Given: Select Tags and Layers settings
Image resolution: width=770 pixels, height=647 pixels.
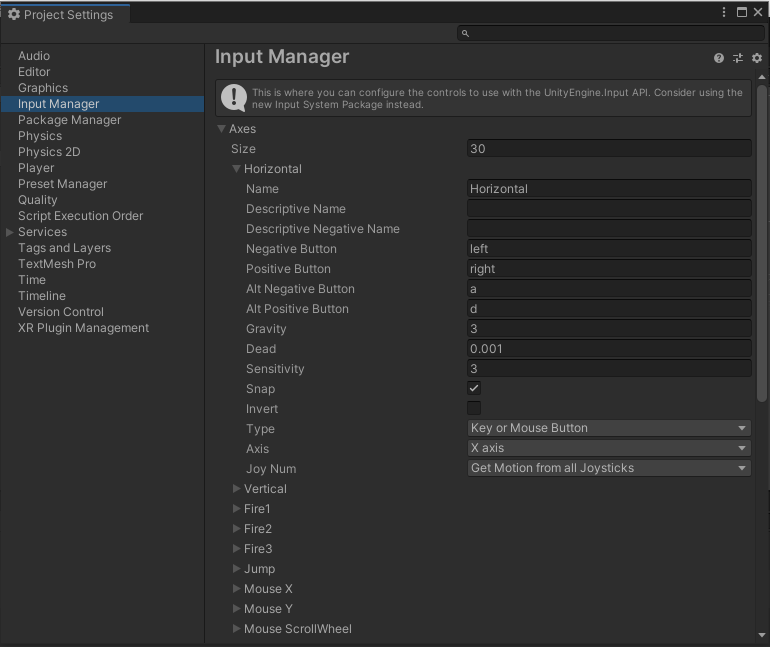Looking at the screenshot, I should coord(64,248).
